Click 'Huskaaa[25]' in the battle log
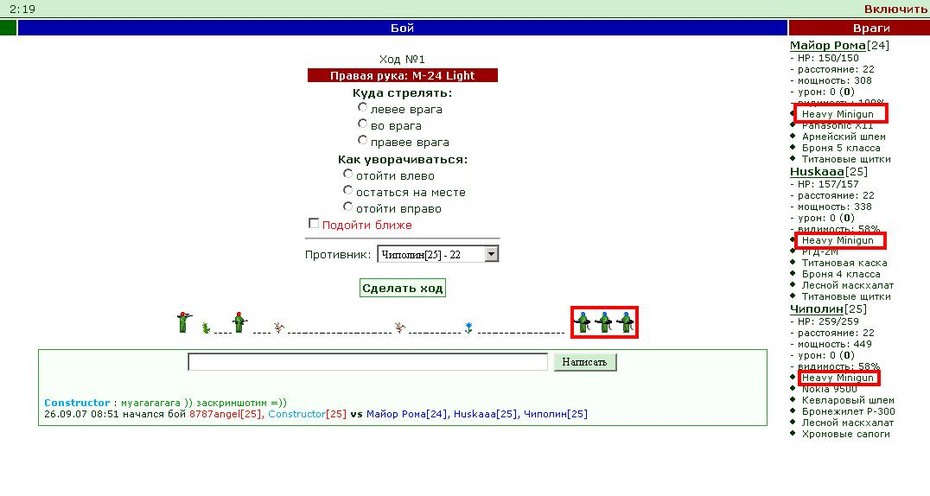930x496 pixels. [486, 414]
